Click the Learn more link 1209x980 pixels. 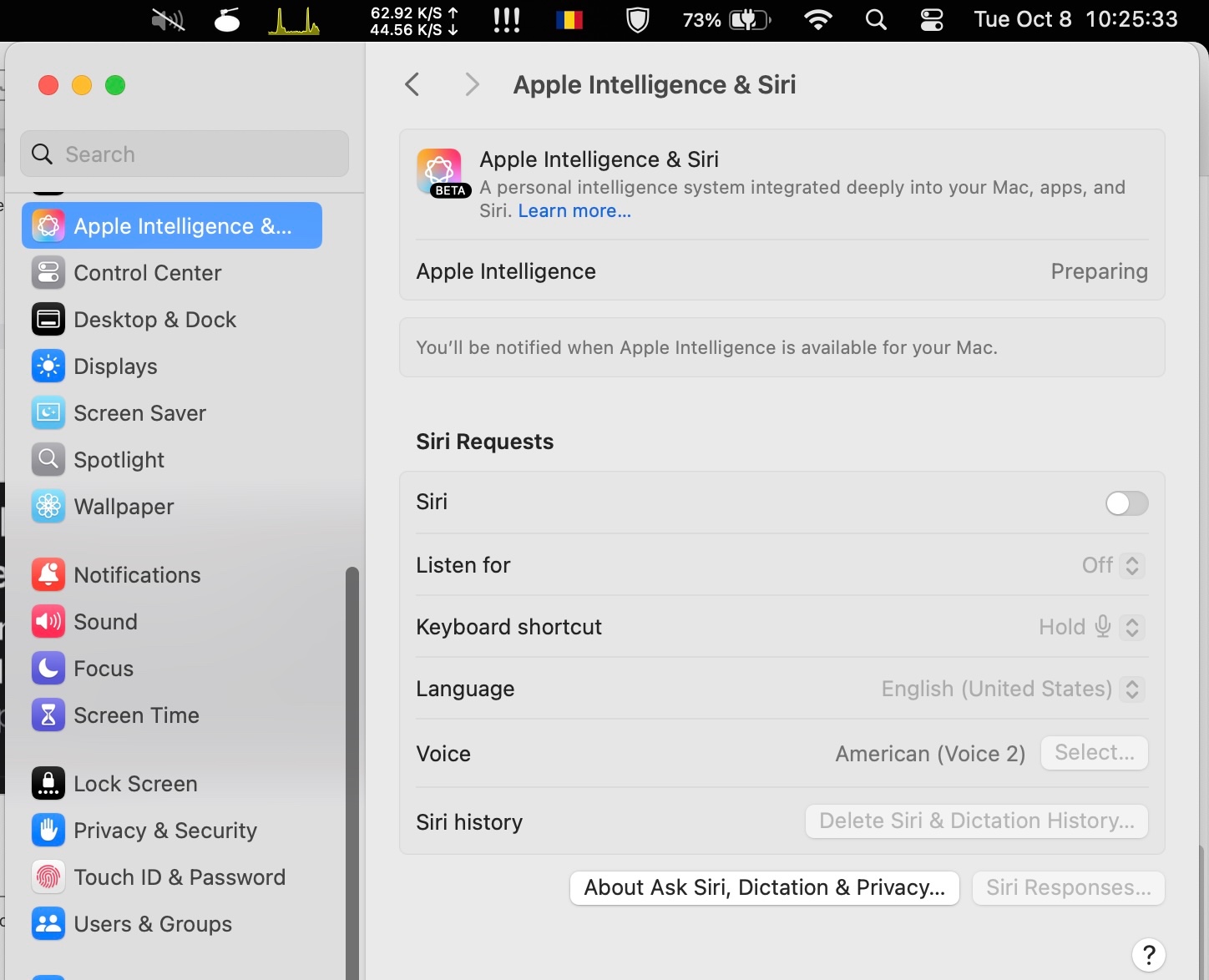[574, 211]
